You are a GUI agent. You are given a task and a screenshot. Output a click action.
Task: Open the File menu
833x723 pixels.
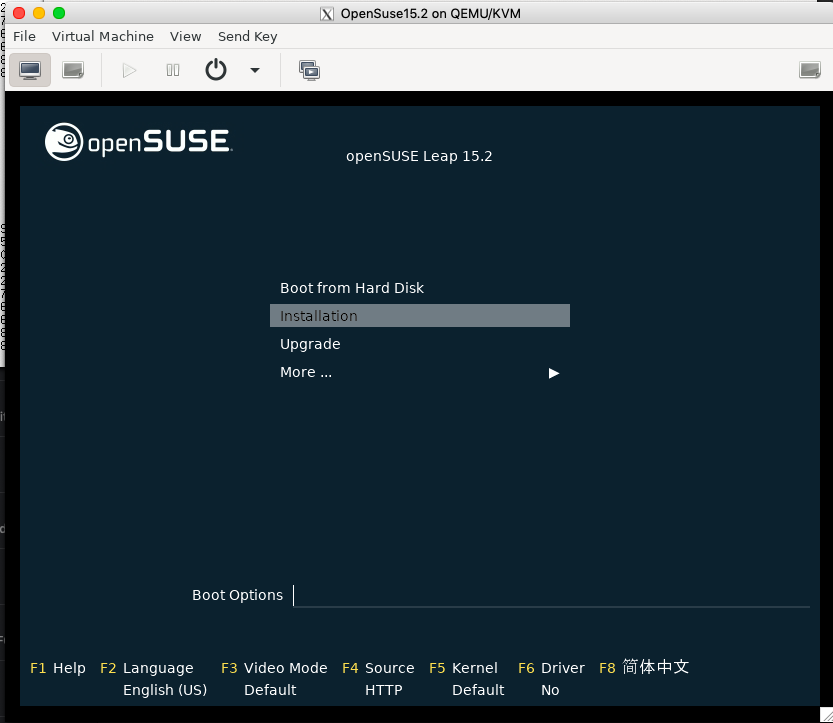pos(24,36)
